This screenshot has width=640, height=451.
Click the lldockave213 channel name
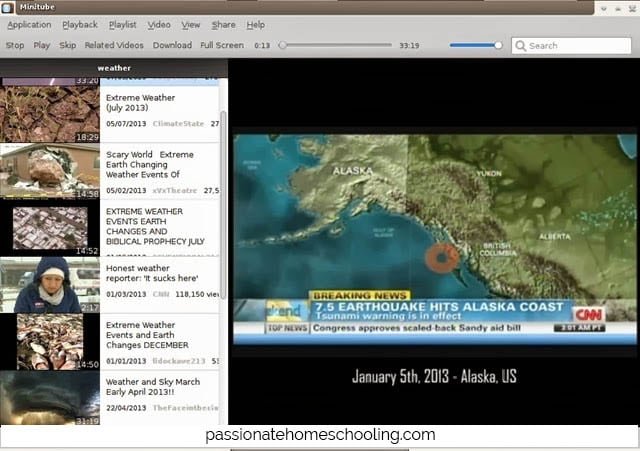[179, 361]
